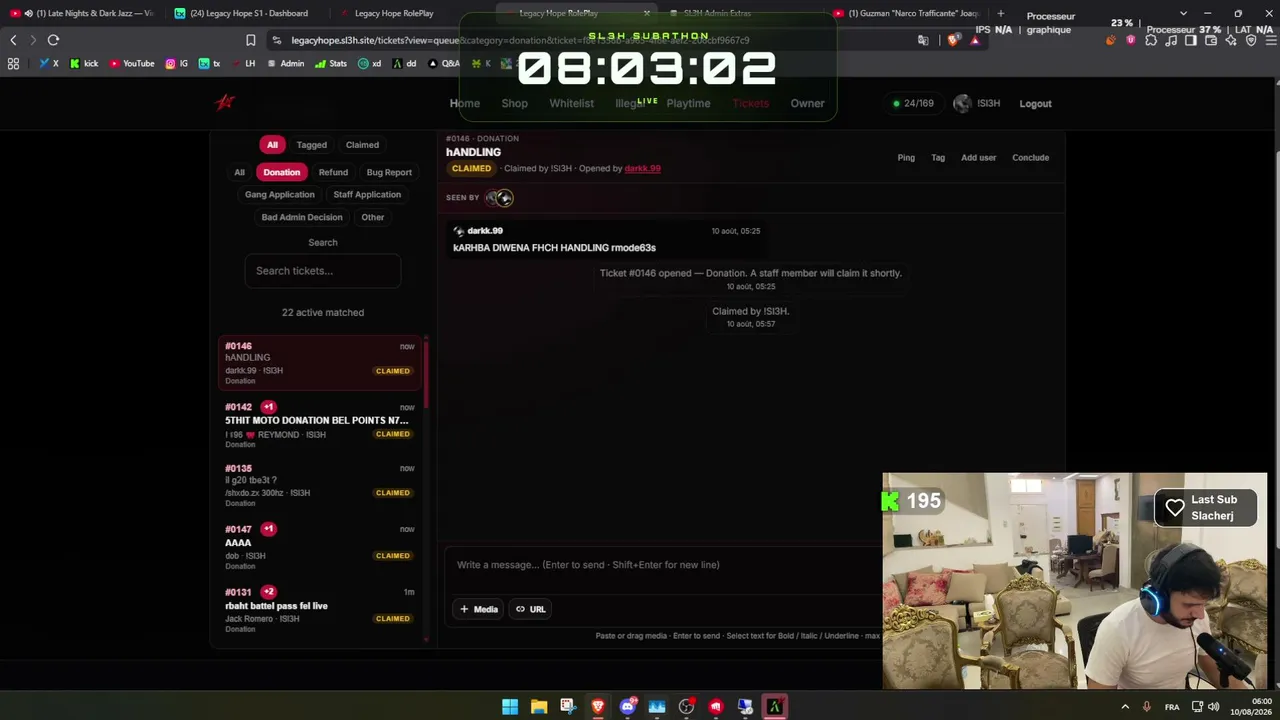The width and height of the screenshot is (1280, 720).
Task: Open the Brave Wallet icon
Action: click(x=1211, y=40)
